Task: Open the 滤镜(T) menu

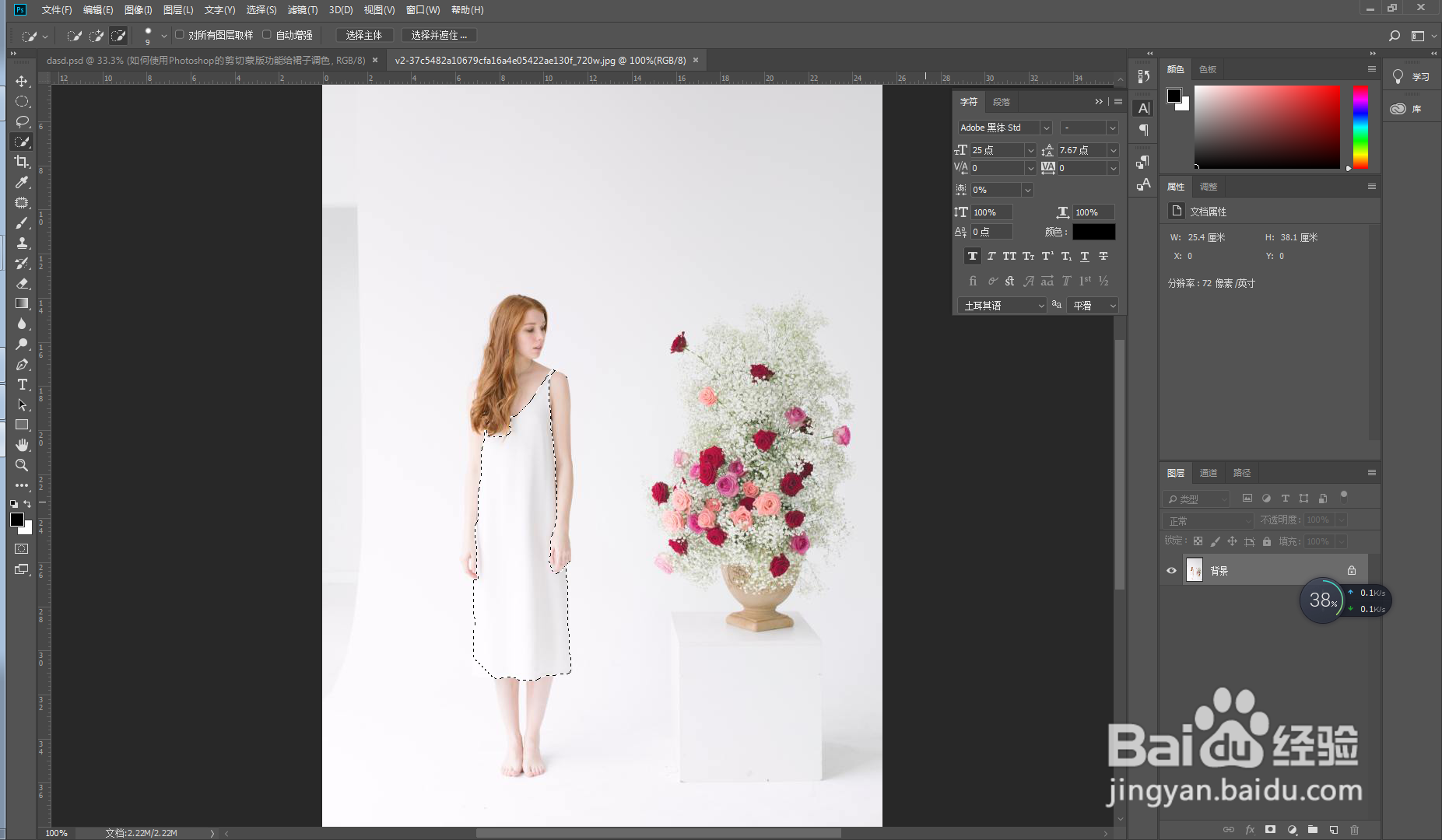Action: (x=302, y=10)
